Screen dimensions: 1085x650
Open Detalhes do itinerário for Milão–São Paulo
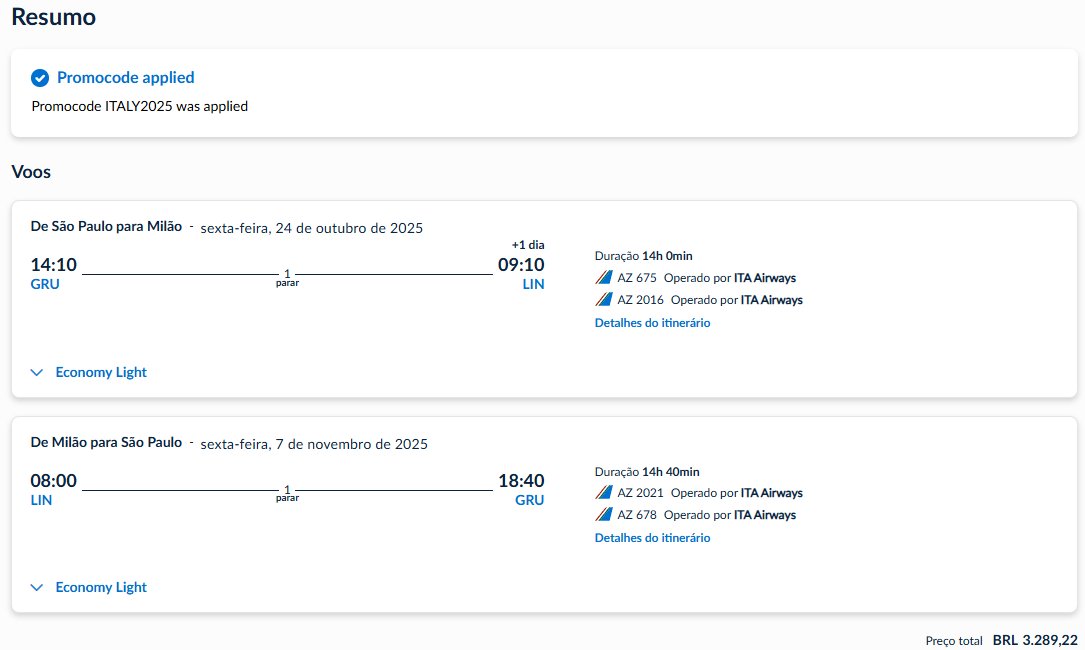click(x=653, y=538)
